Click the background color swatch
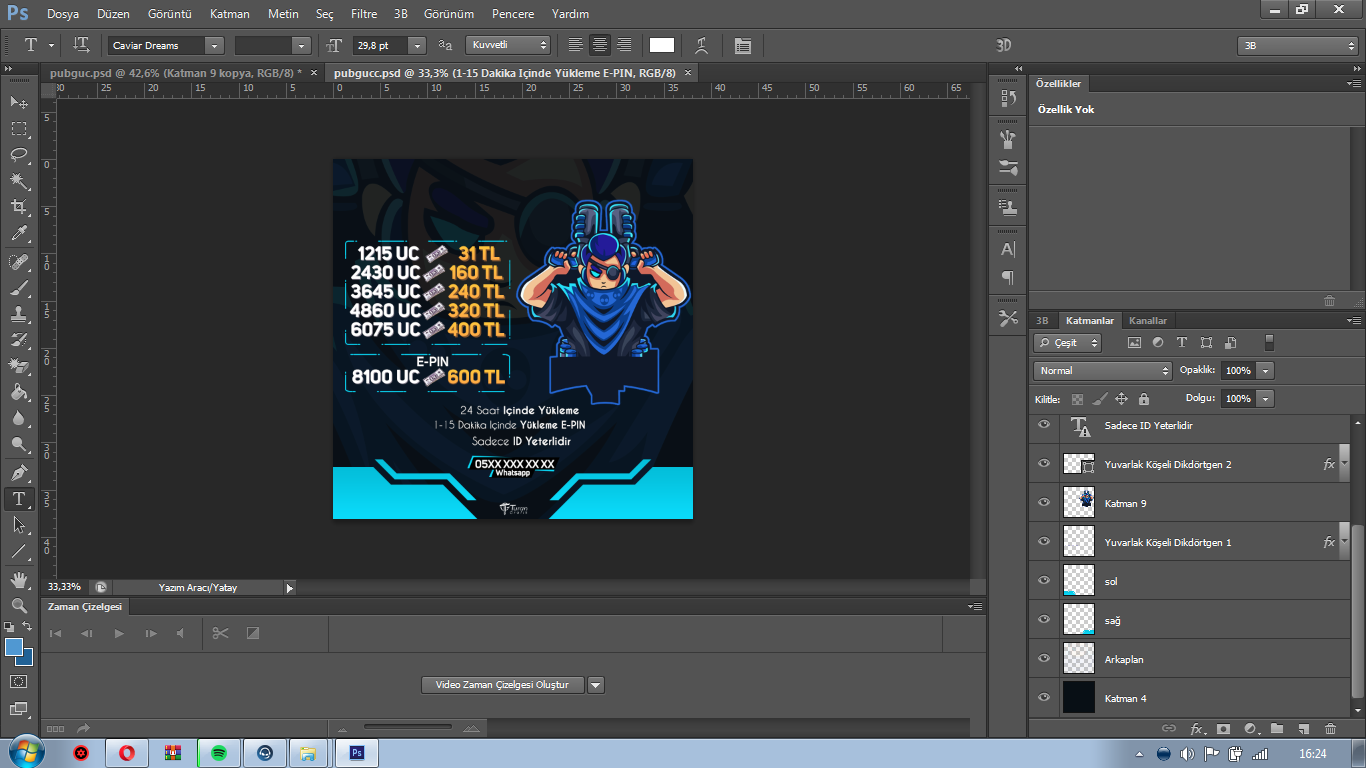Screen dimensions: 1366x768 (x=26, y=658)
